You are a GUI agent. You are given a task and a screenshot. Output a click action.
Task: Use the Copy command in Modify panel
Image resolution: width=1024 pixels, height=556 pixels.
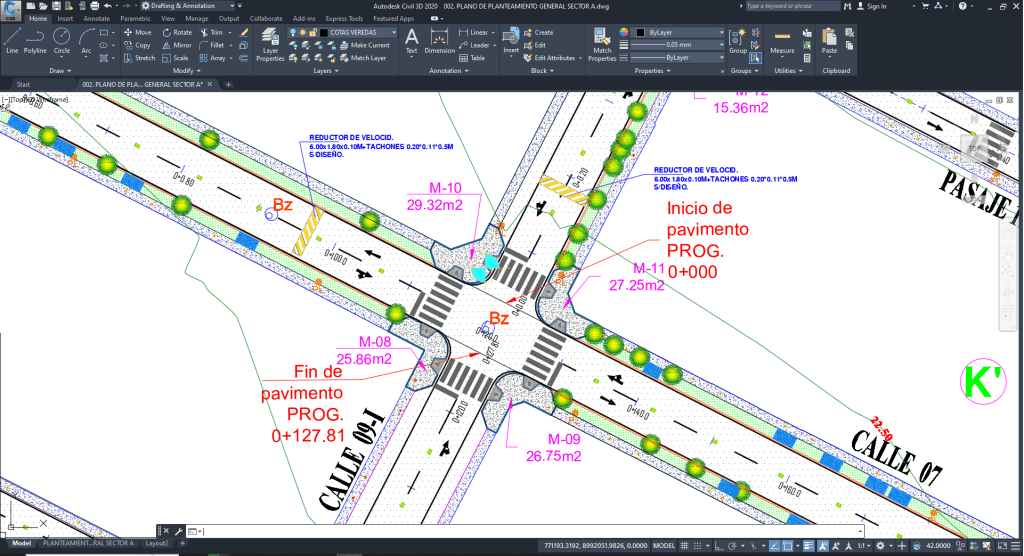[x=137, y=45]
